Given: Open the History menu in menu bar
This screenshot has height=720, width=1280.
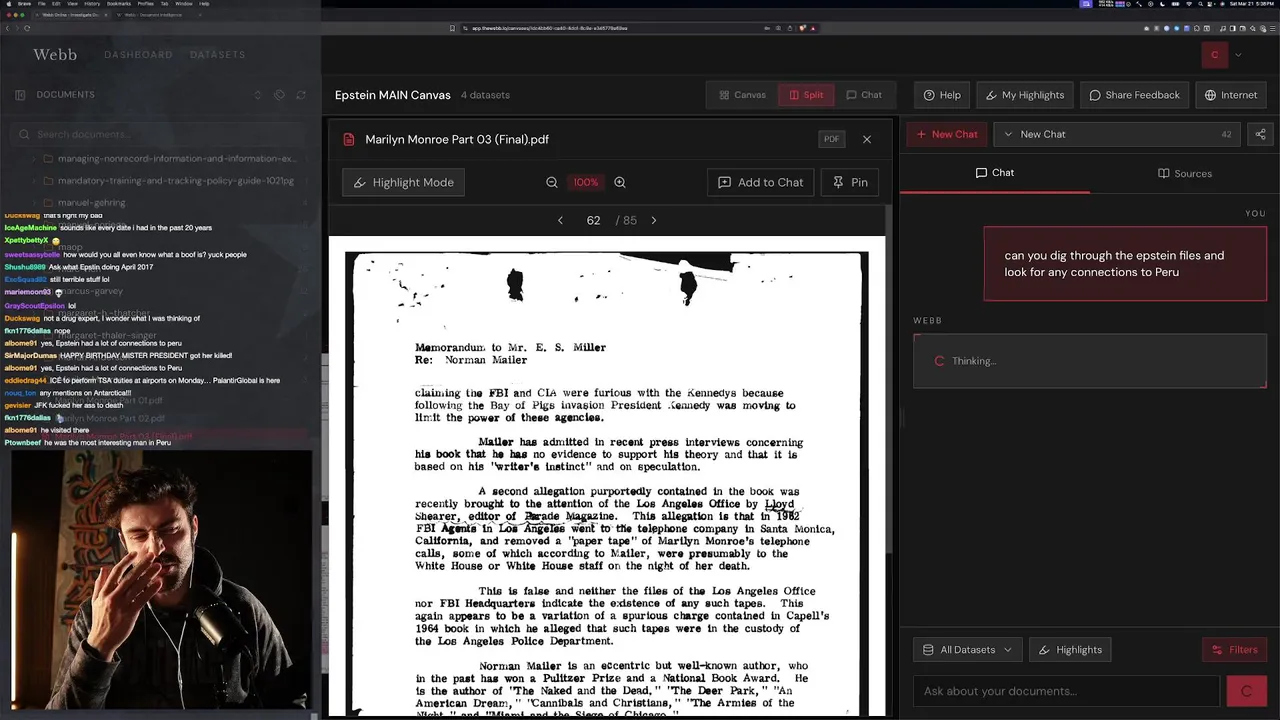Looking at the screenshot, I should [92, 4].
